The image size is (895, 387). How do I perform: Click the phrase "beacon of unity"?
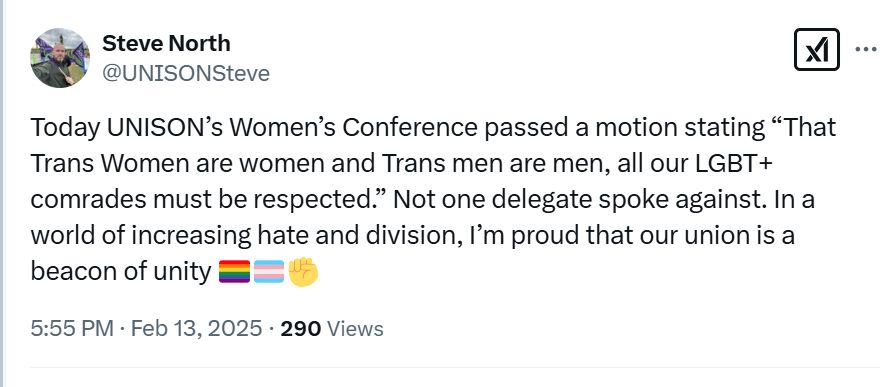121,272
